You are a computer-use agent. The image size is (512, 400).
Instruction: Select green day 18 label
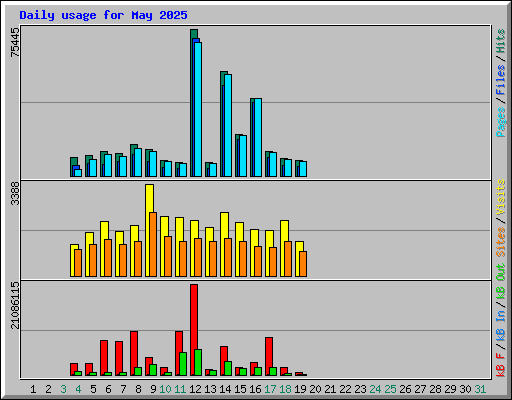285,389
